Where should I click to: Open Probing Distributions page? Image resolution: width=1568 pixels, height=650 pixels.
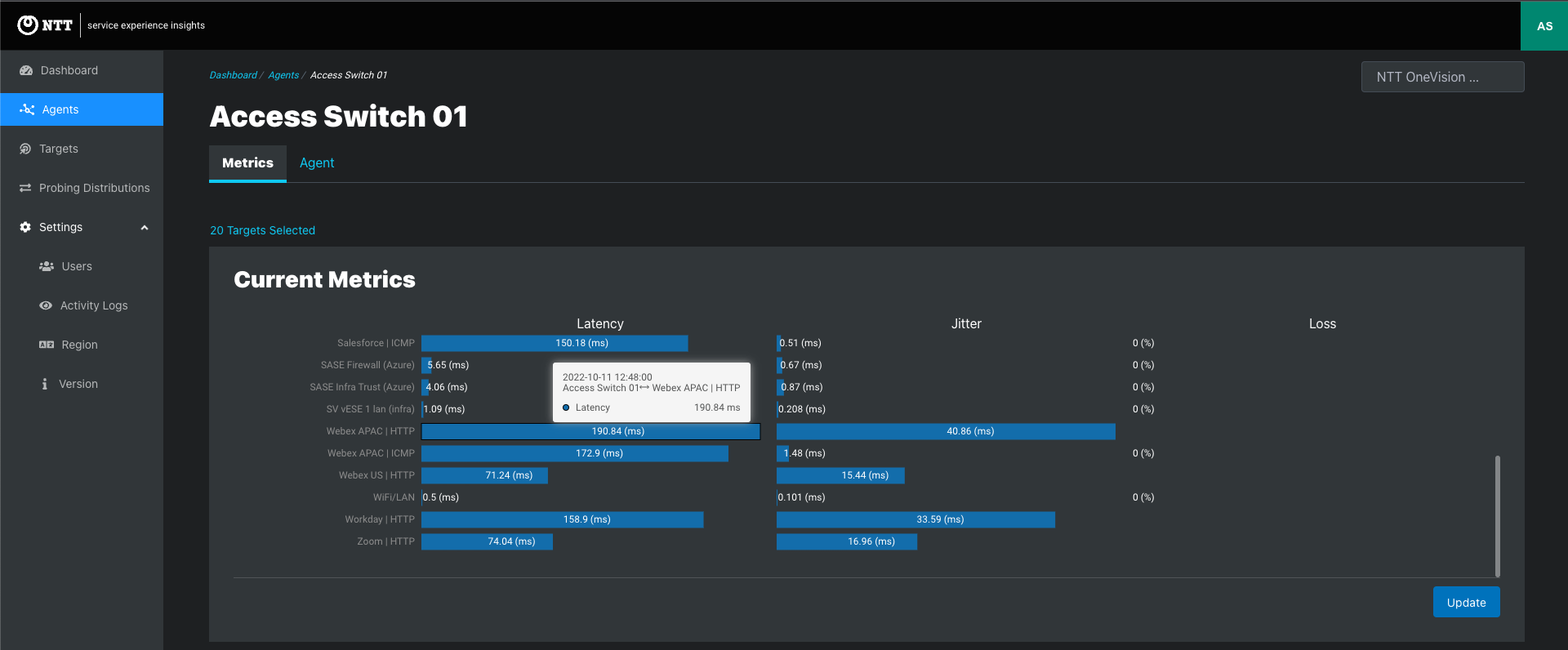[x=82, y=188]
